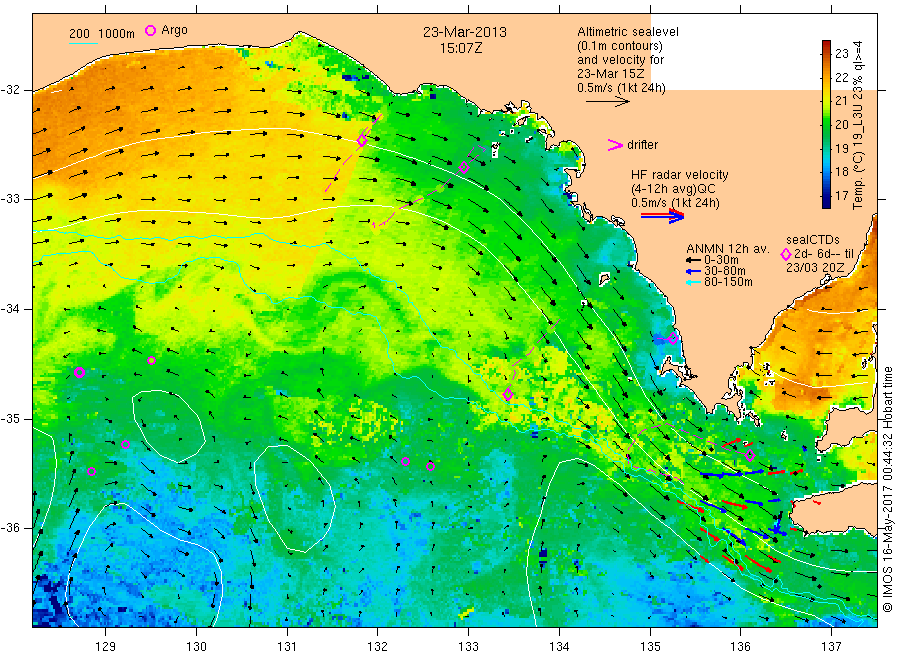Click the 'HF radar velocity' label
Image resolution: width=900 pixels, height=660 pixels.
(x=680, y=174)
